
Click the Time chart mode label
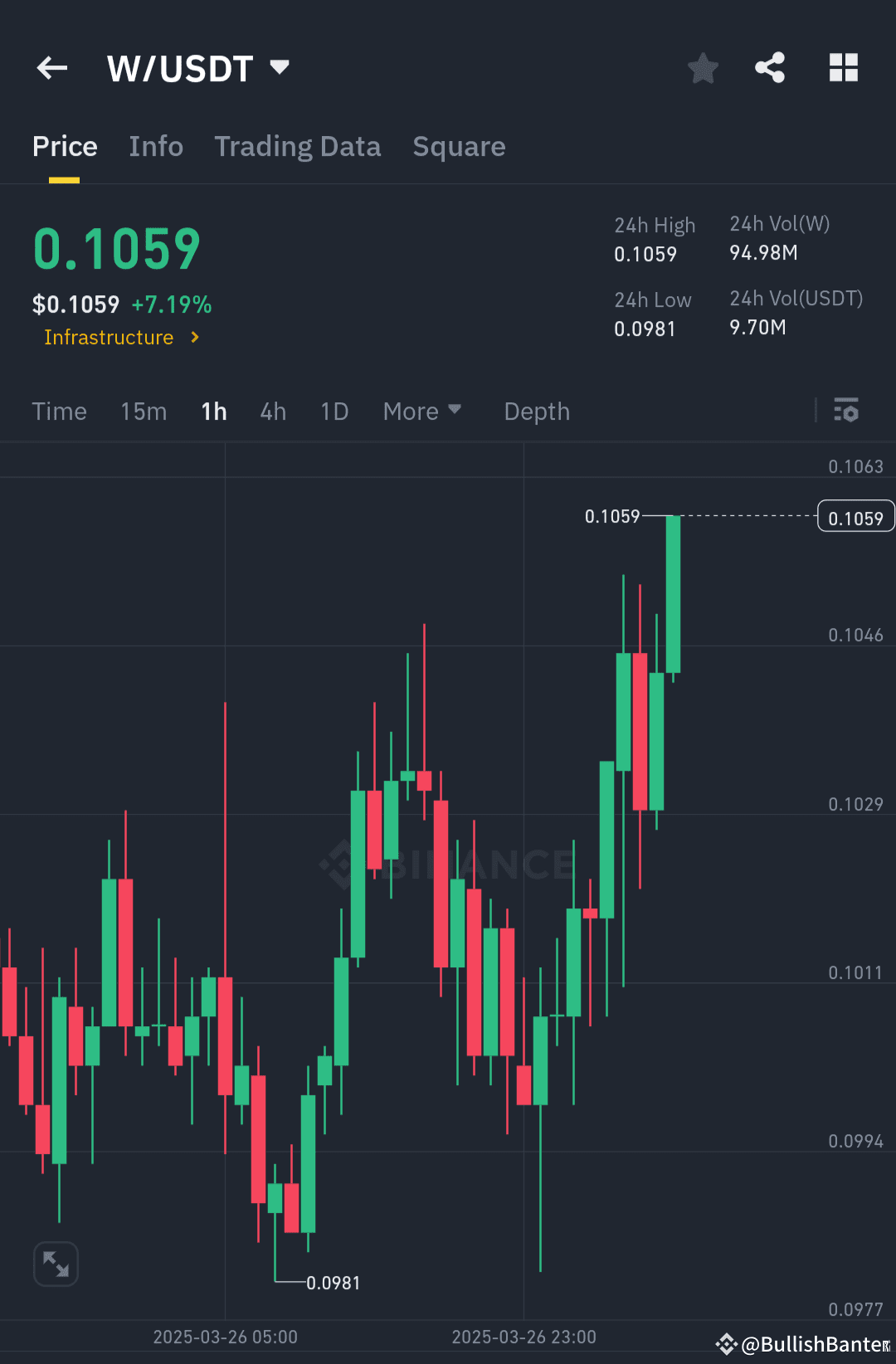click(59, 411)
